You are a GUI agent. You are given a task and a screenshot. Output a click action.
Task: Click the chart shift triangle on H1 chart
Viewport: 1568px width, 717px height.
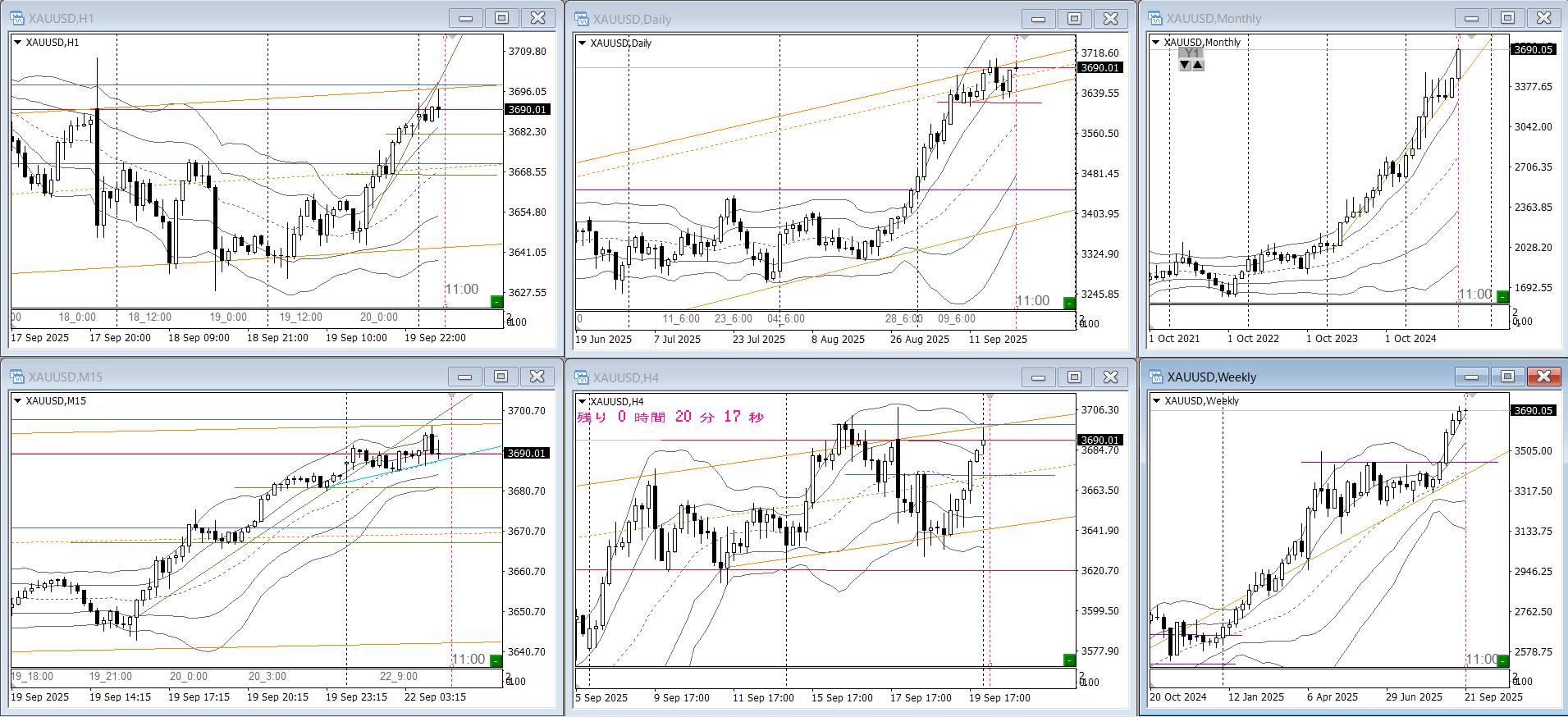pyautogui.click(x=451, y=37)
